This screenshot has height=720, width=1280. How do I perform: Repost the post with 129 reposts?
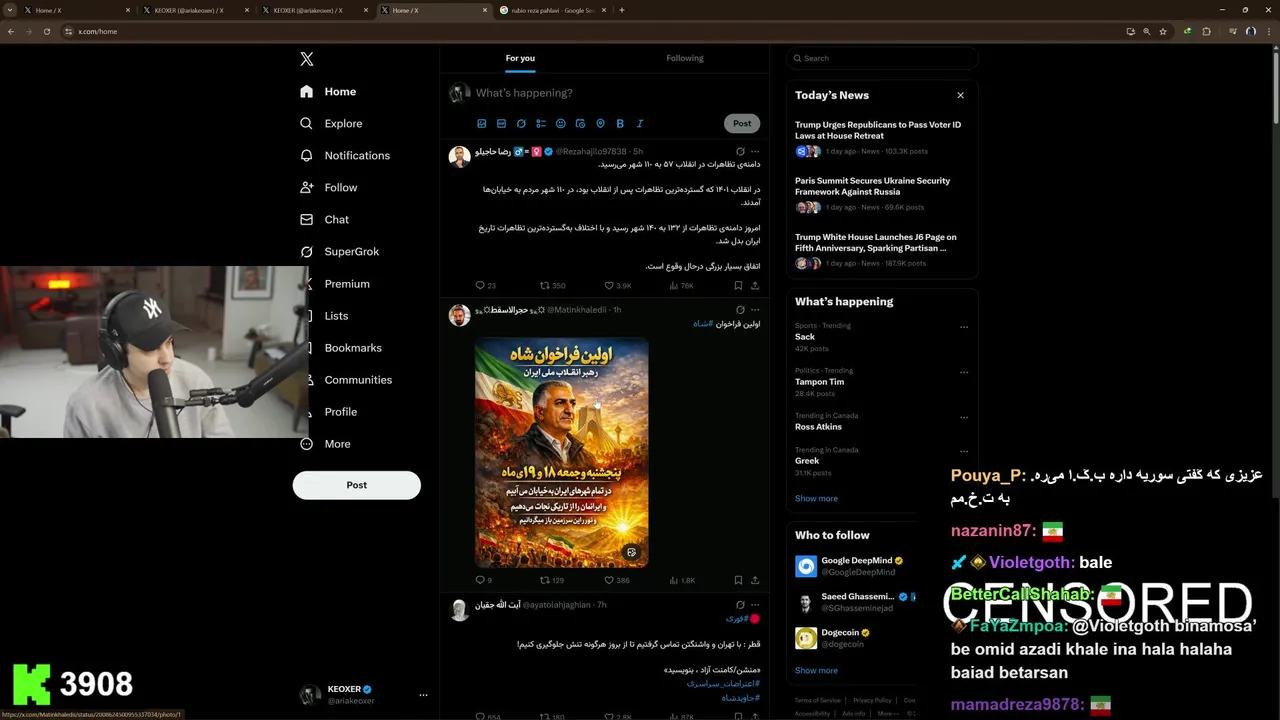(553, 580)
